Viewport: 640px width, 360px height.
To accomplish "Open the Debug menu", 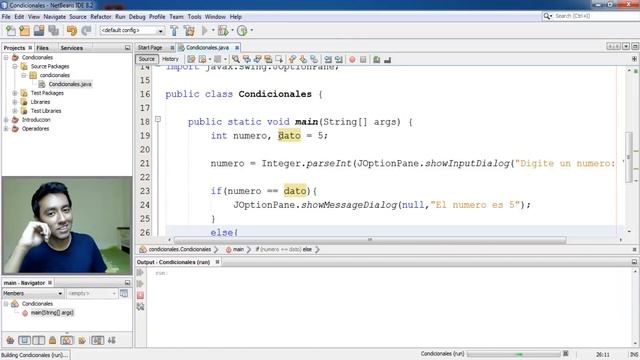I will point(137,17).
